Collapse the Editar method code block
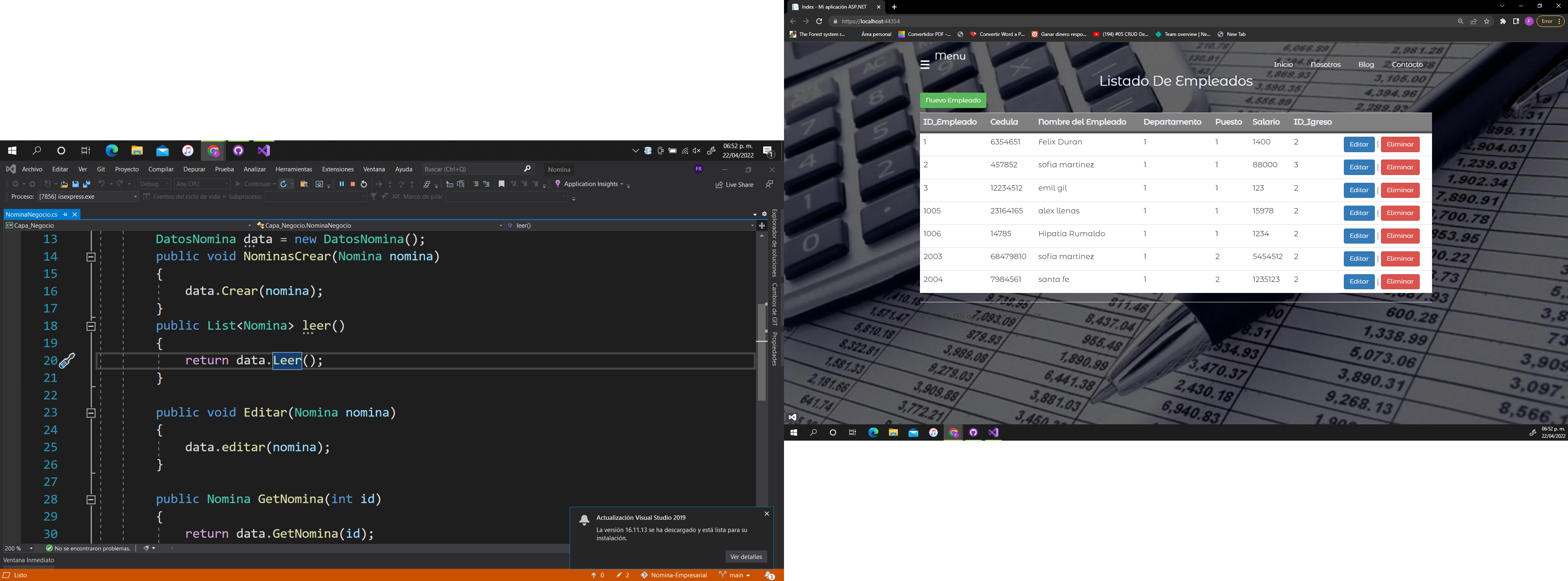1568x581 pixels. tap(91, 413)
